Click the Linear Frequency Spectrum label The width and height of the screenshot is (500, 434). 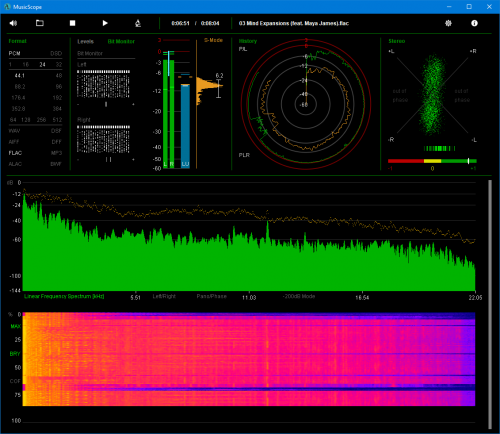pos(64,296)
